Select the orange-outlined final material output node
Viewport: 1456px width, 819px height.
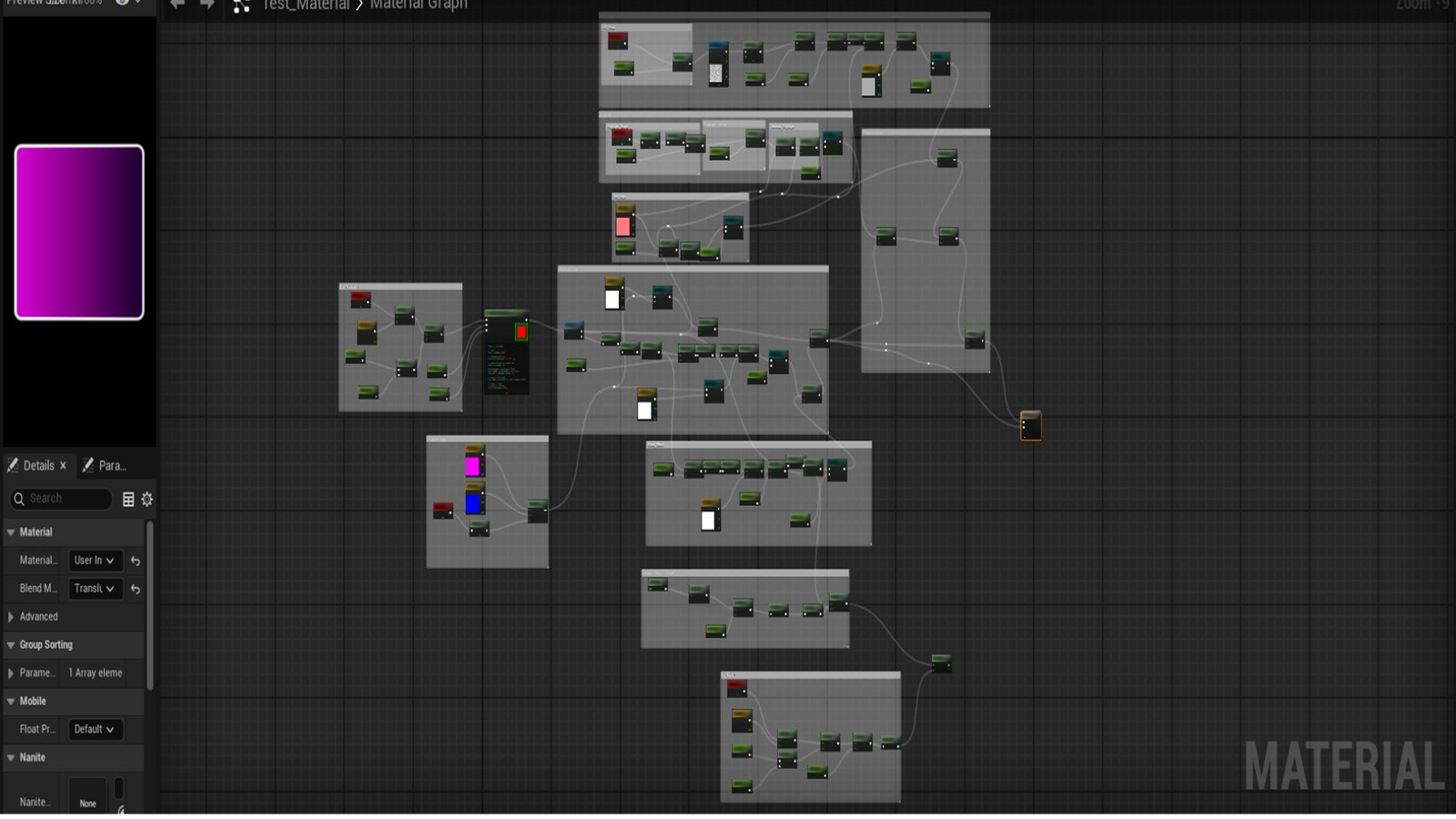pyautogui.click(x=1031, y=426)
